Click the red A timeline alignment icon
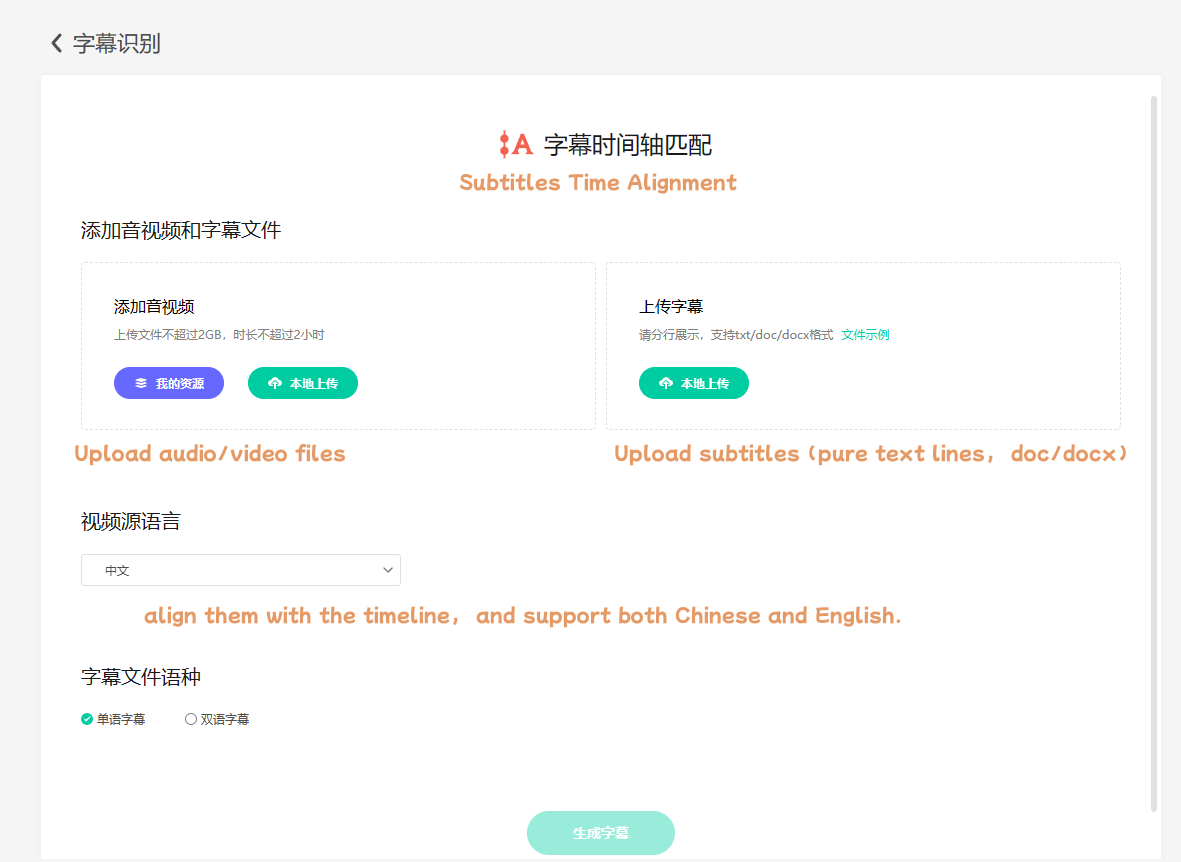1181x862 pixels. (515, 144)
